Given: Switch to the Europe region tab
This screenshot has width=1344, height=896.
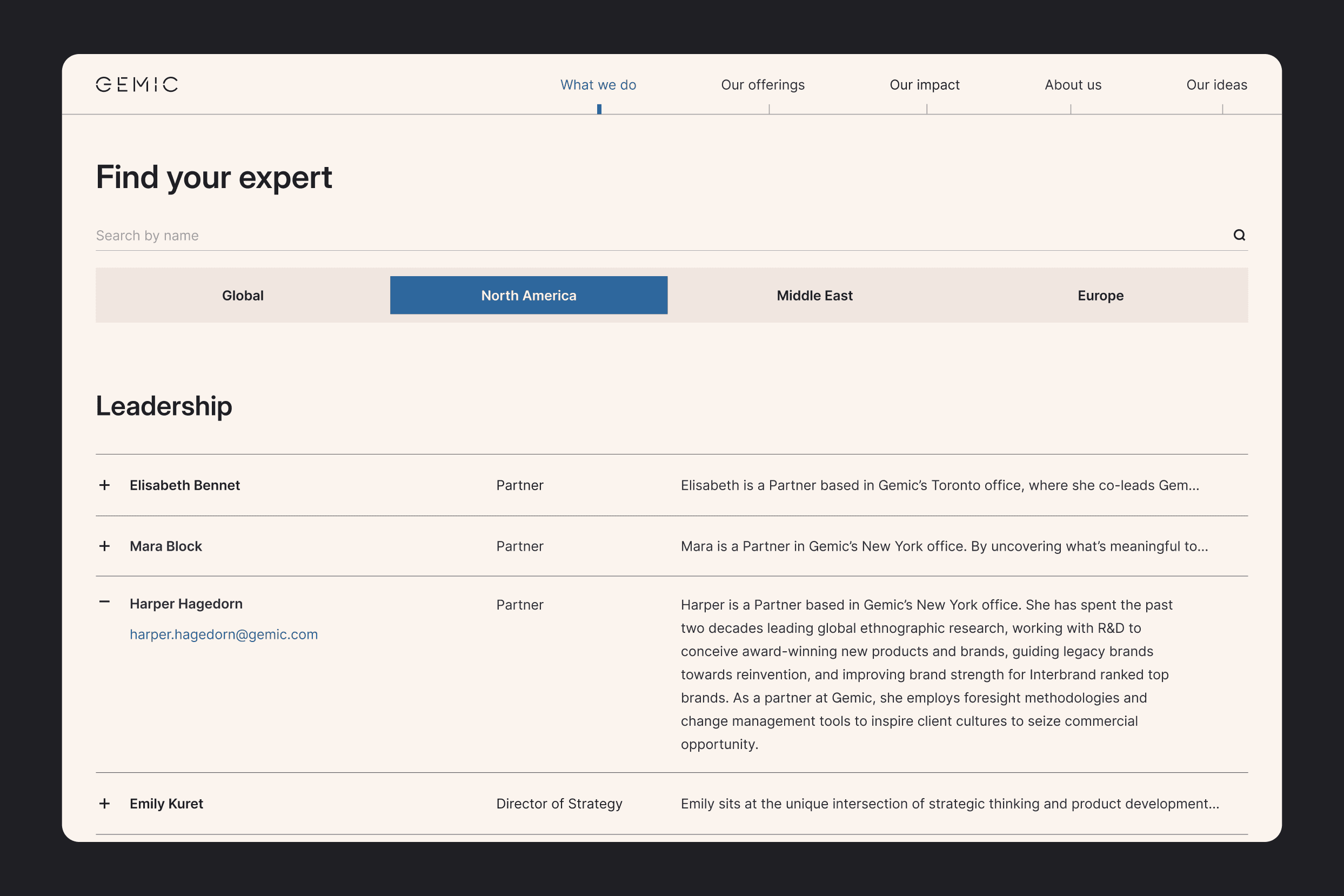Looking at the screenshot, I should 1100,296.
